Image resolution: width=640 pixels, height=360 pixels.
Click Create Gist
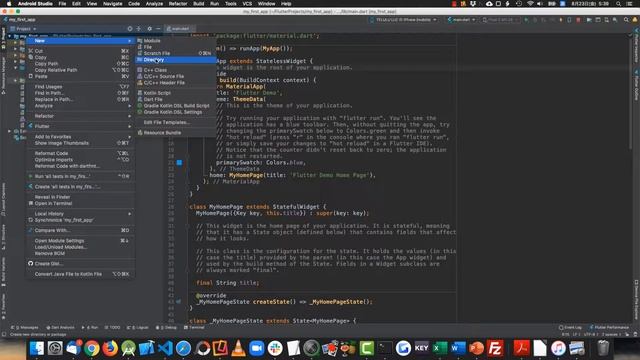click(80, 264)
